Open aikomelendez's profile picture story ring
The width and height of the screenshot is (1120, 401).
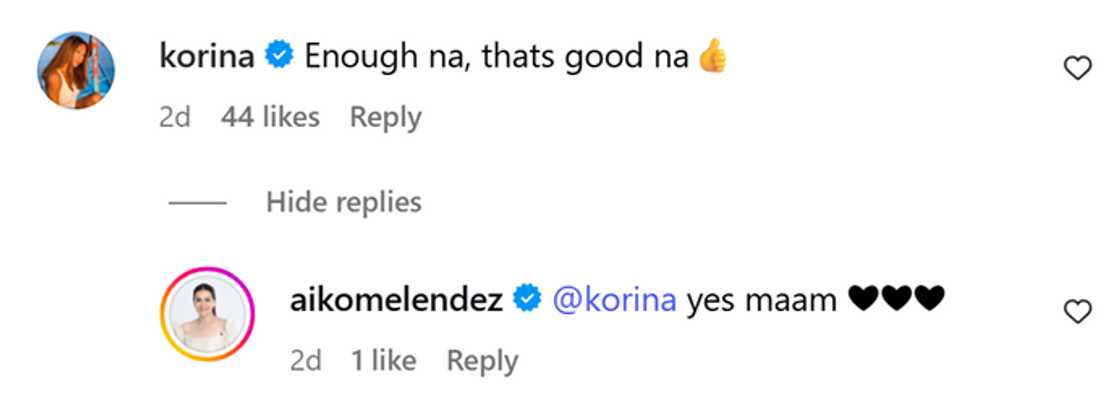[x=208, y=314]
